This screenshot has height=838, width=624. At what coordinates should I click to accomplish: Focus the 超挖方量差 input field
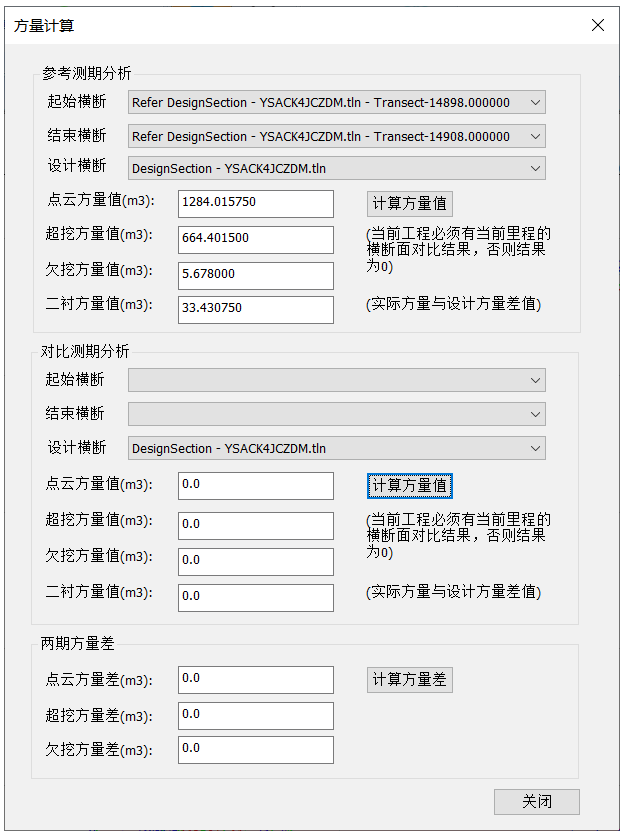(x=256, y=715)
